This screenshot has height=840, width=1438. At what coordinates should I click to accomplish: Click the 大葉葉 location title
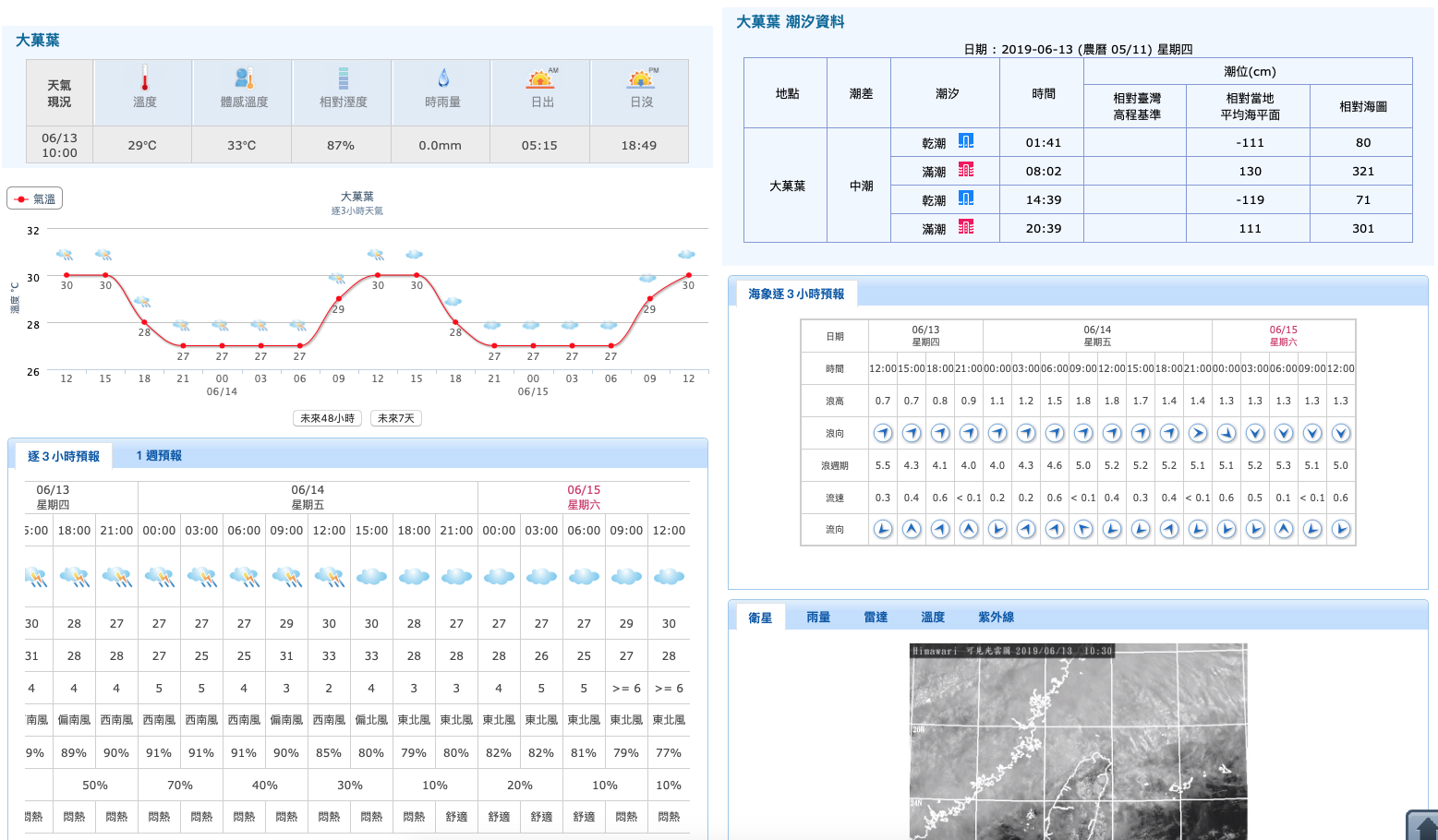pos(38,41)
